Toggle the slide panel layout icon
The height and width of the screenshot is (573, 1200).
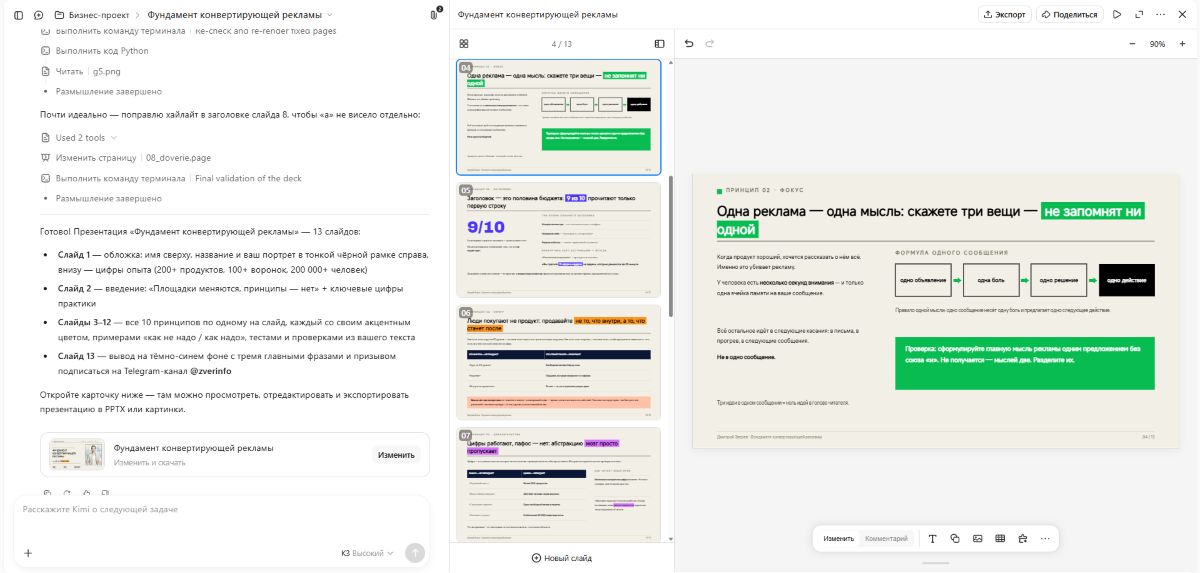tap(659, 44)
